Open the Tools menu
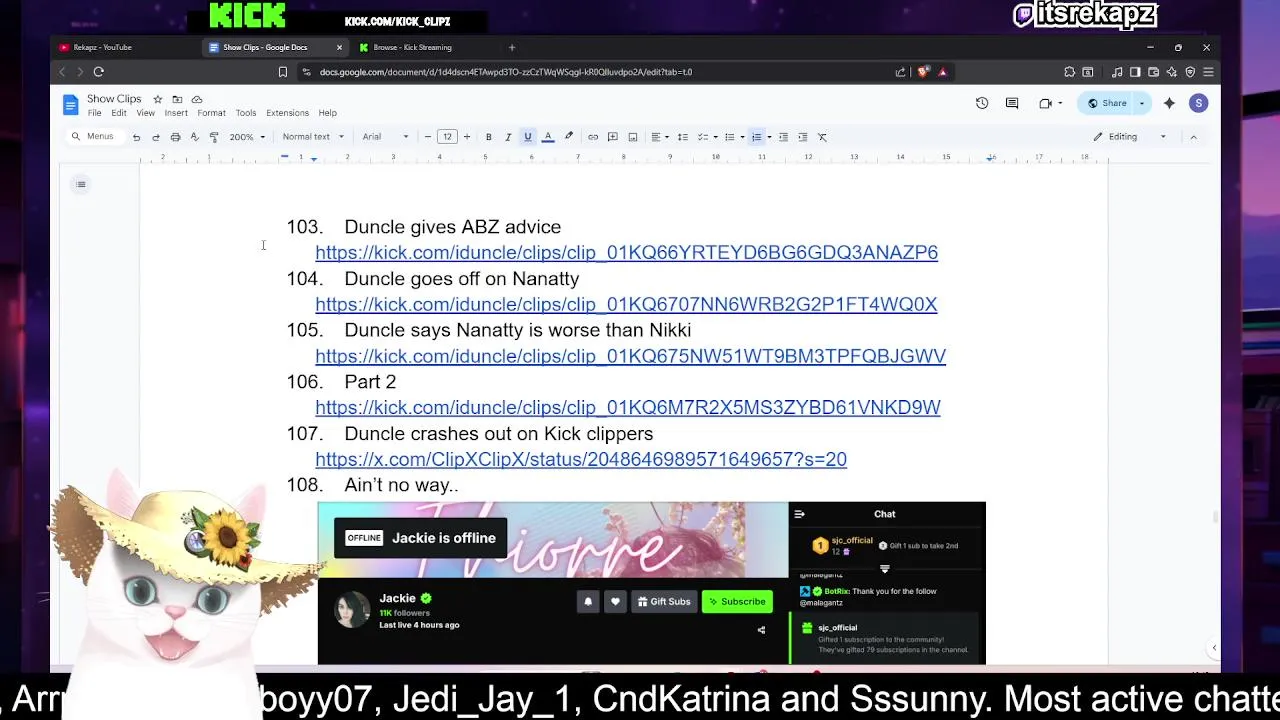Image resolution: width=1280 pixels, height=720 pixels. pyautogui.click(x=246, y=113)
